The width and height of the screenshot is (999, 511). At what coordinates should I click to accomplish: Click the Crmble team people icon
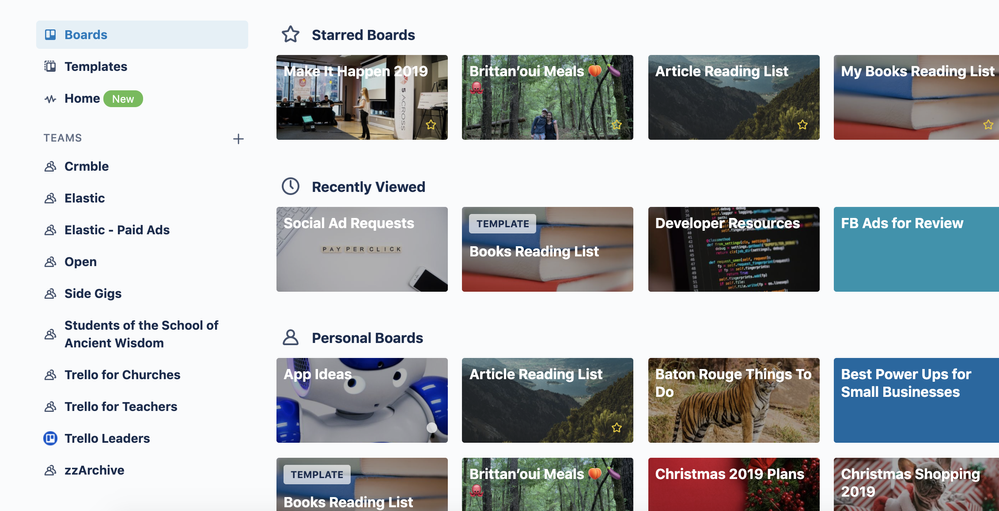(50, 166)
